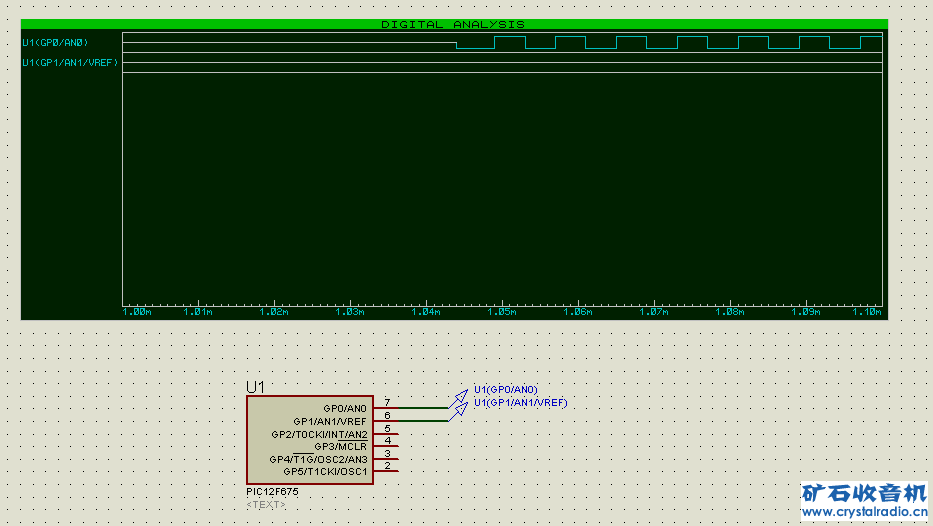This screenshot has width=933, height=526.
Task: Click the blue U1(GP0/AN0) probe label in schematic
Action: 506,389
